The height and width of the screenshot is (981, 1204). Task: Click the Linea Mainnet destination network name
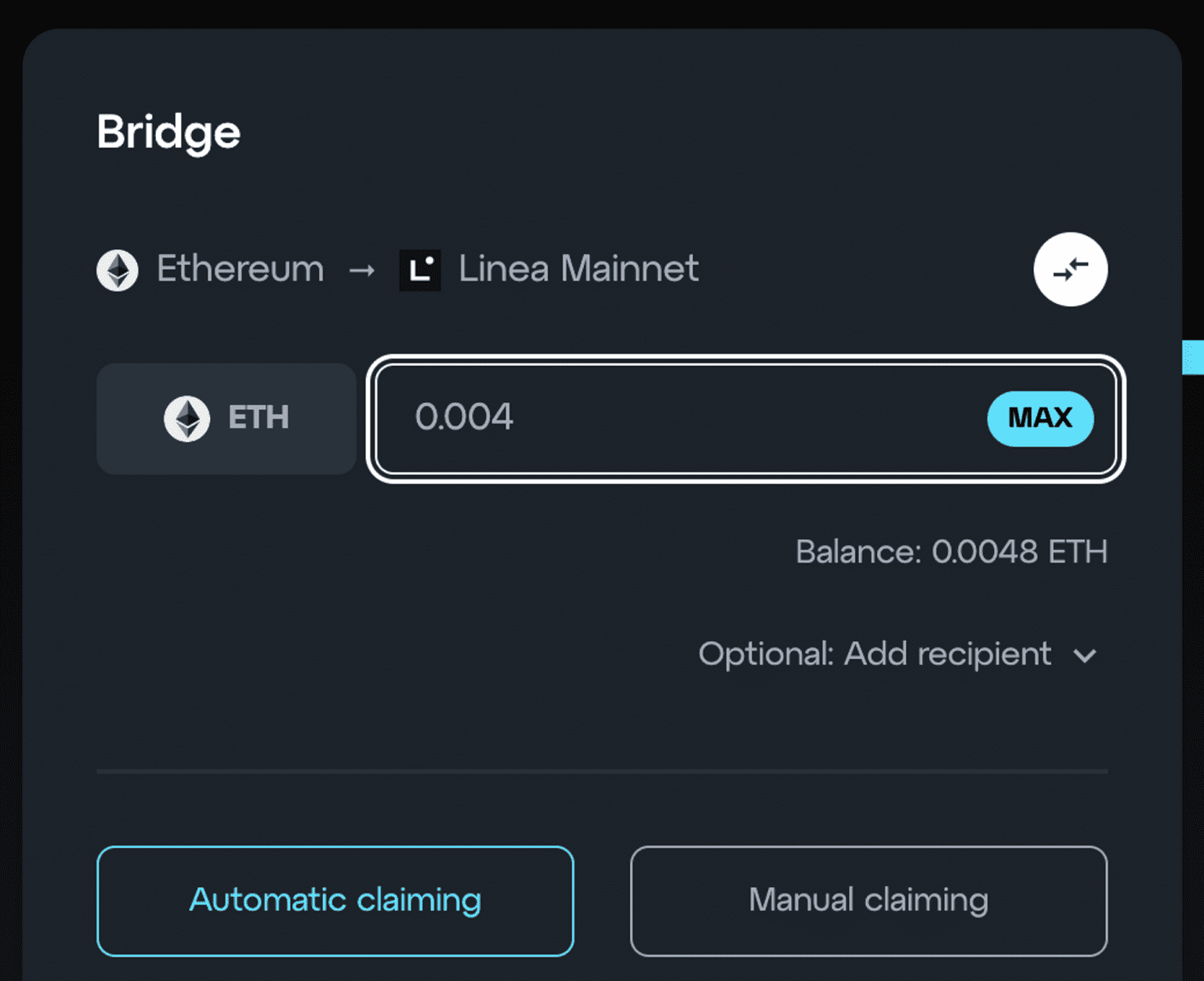click(578, 270)
